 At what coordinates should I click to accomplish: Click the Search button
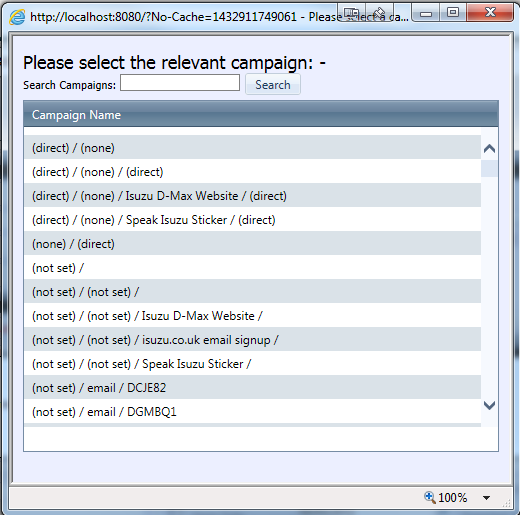coord(273,84)
